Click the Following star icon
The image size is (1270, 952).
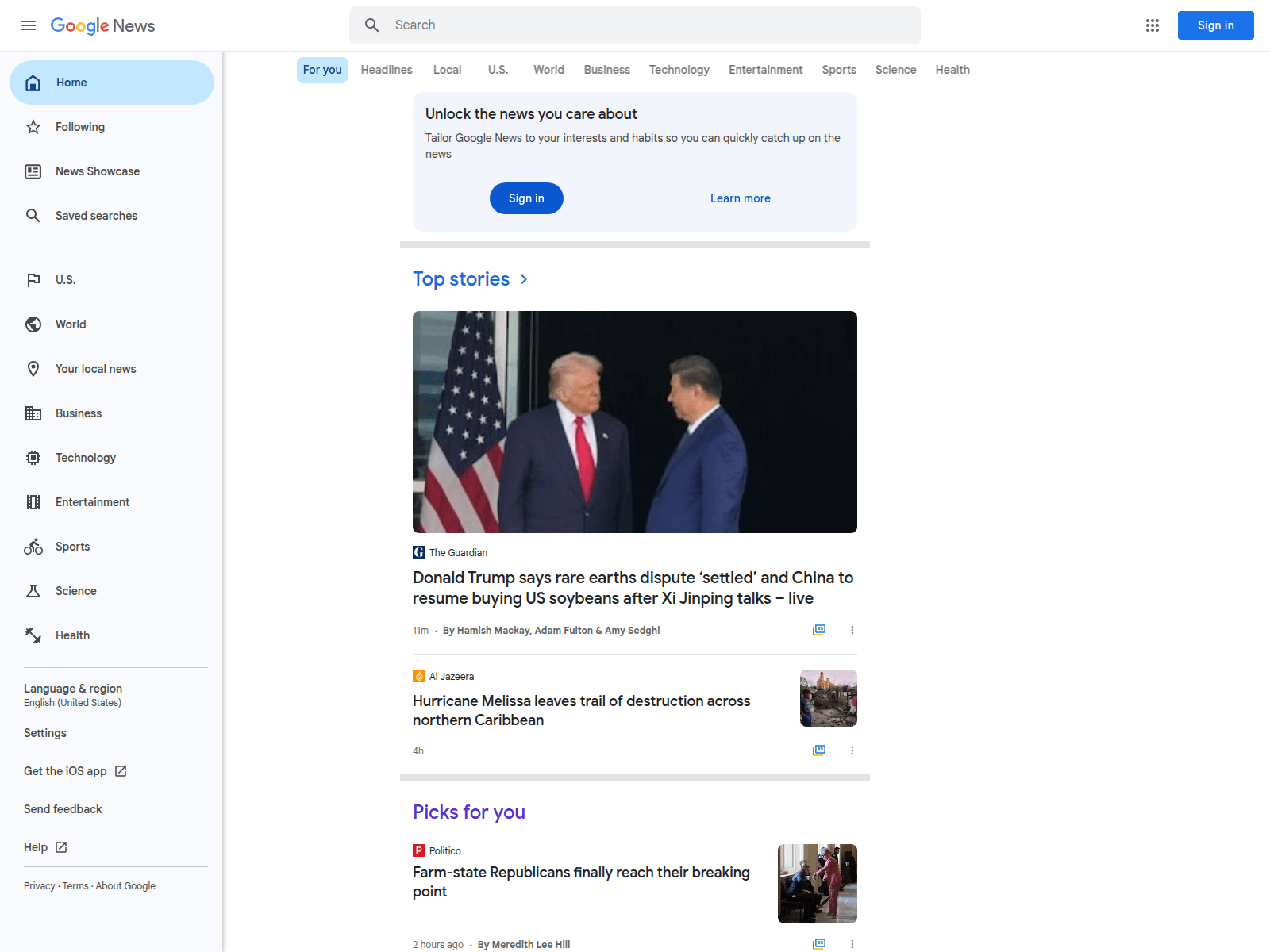tap(33, 127)
